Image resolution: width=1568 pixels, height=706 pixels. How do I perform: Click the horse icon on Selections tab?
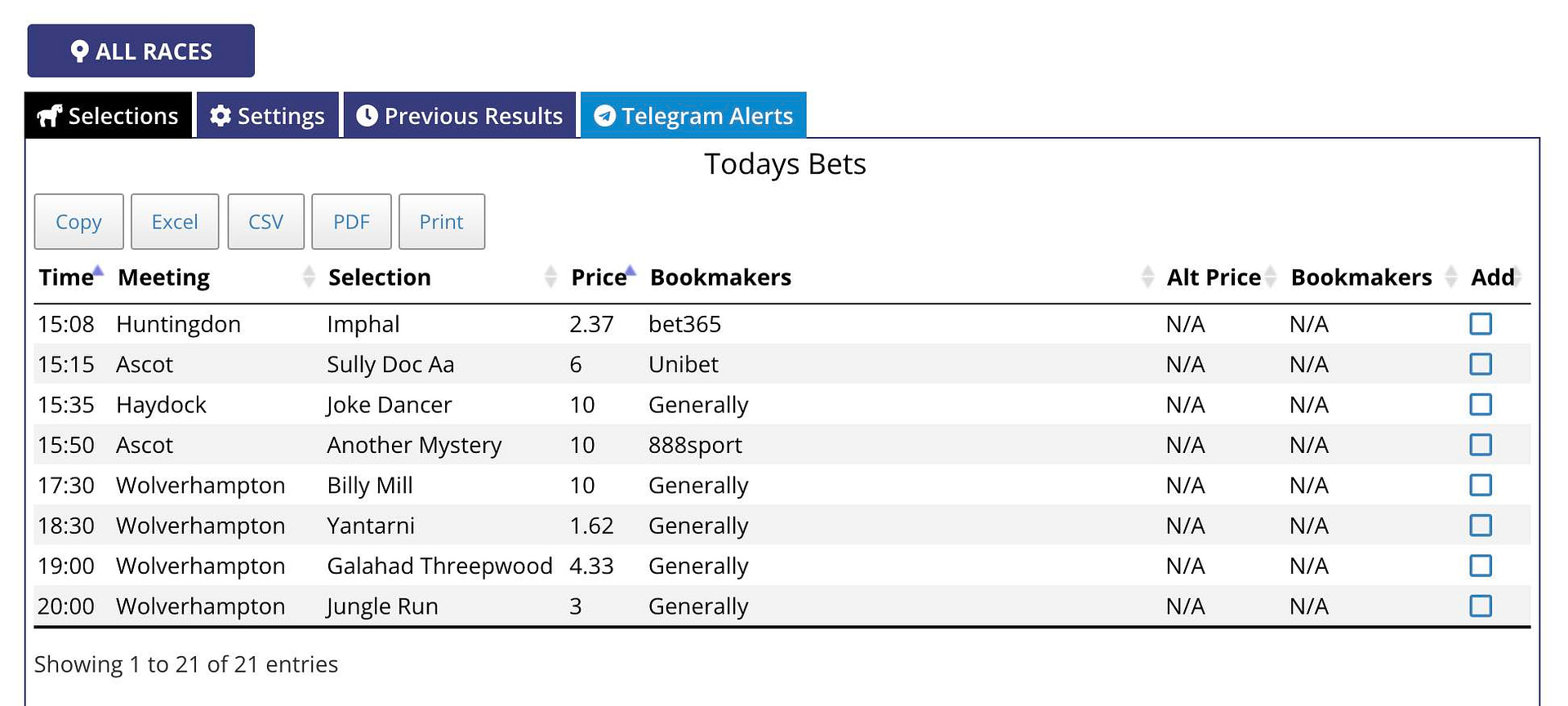(50, 116)
